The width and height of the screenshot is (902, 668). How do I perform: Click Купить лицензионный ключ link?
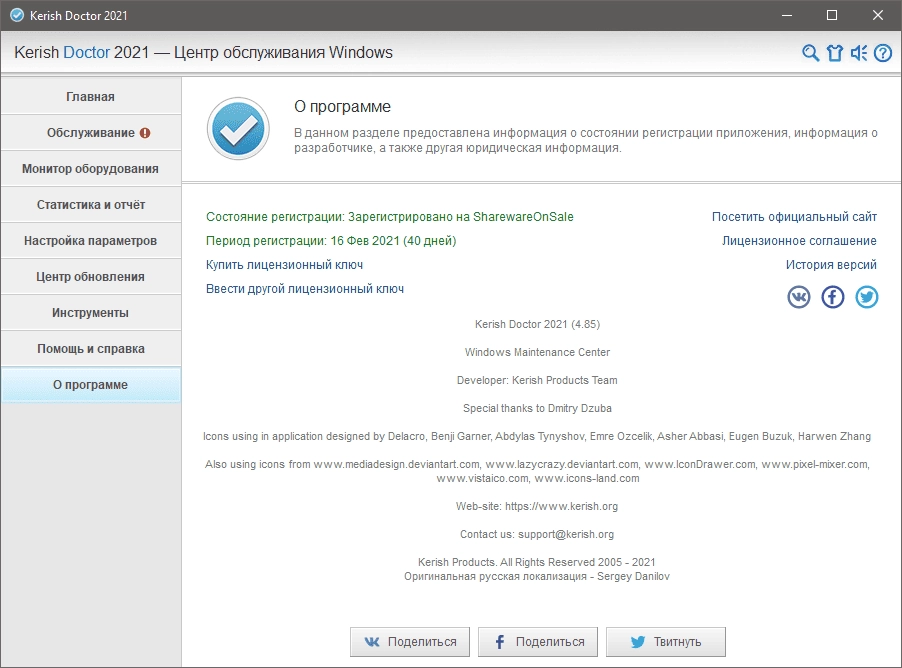pyautogui.click(x=284, y=265)
